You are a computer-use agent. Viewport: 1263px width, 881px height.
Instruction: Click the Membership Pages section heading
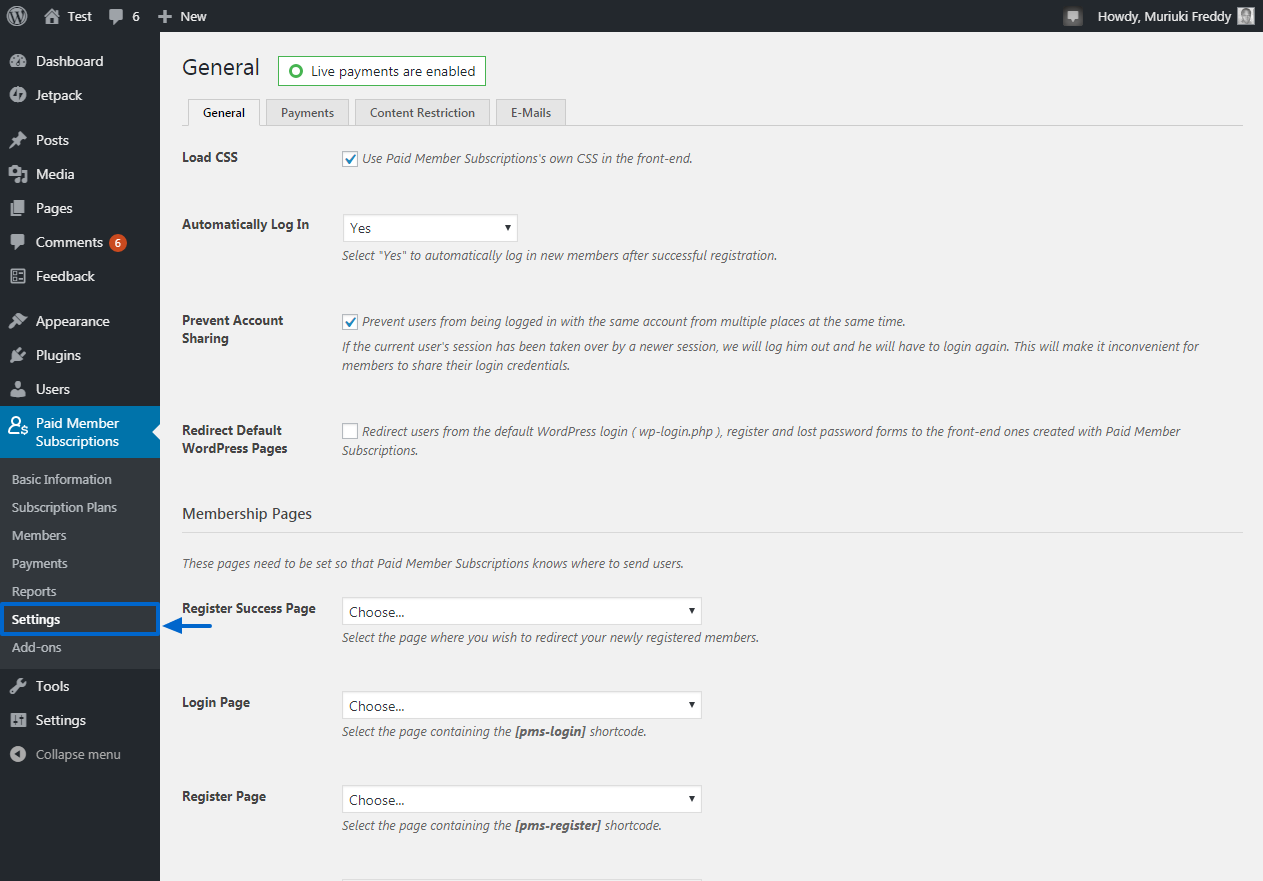point(247,513)
